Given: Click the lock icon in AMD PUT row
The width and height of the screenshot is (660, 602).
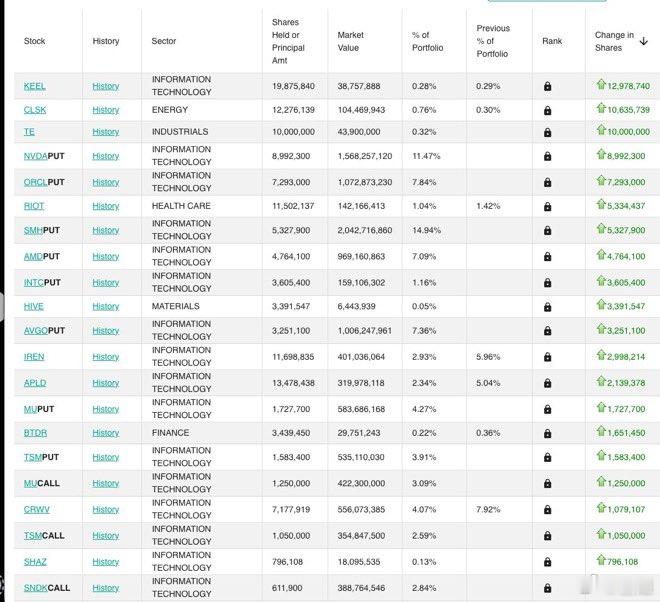Looking at the screenshot, I should coord(547,256).
